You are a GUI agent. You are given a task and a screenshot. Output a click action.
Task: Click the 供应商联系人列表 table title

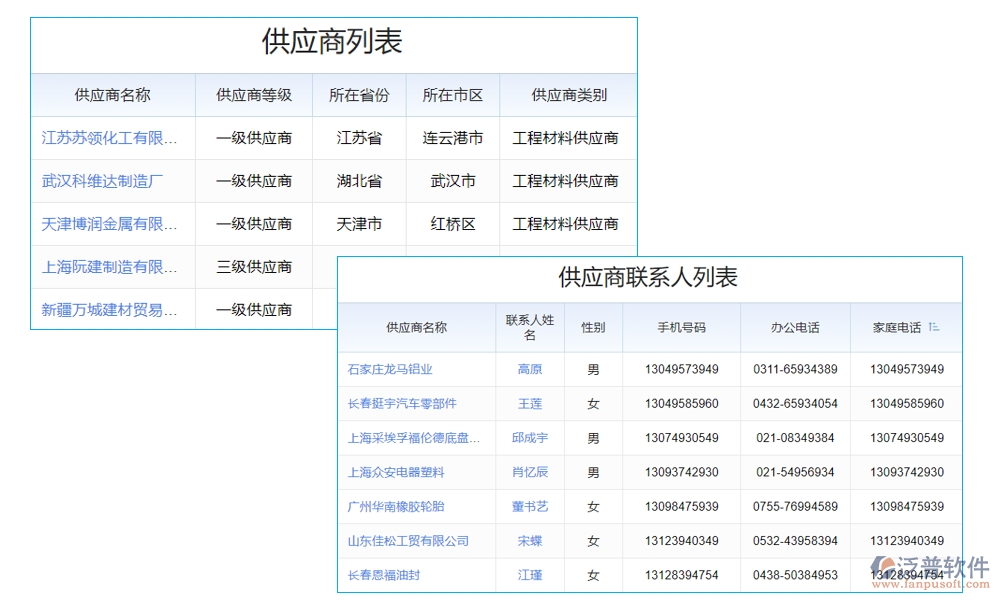pos(650,279)
